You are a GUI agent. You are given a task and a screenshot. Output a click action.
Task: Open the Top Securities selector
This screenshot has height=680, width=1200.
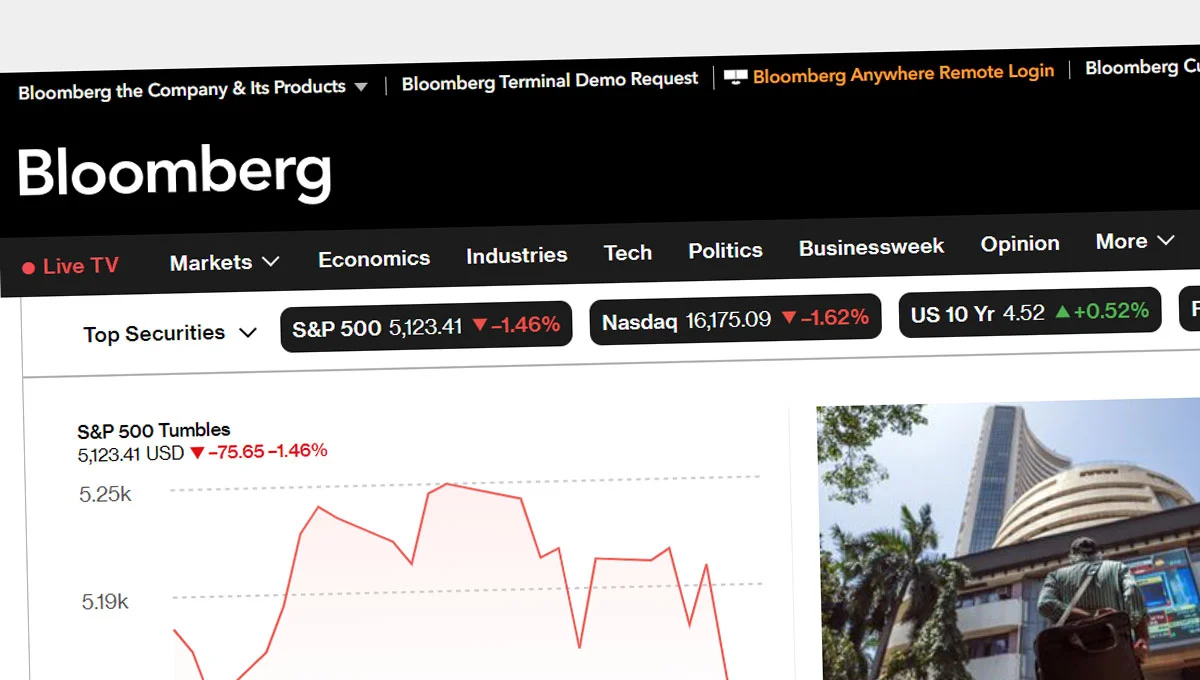(x=170, y=333)
